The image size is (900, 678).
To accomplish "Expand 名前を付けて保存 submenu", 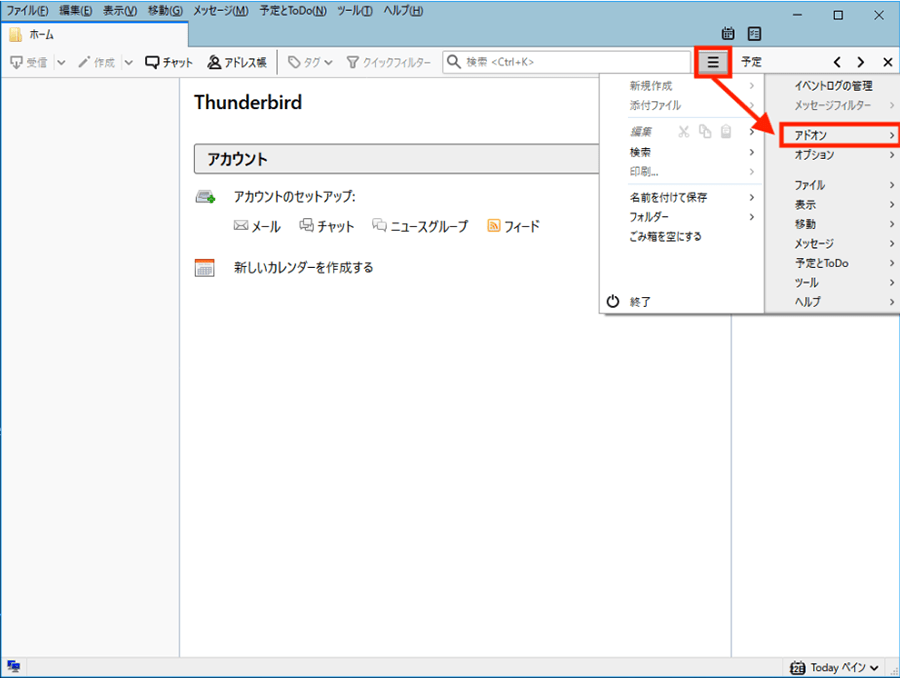I will tap(681, 197).
